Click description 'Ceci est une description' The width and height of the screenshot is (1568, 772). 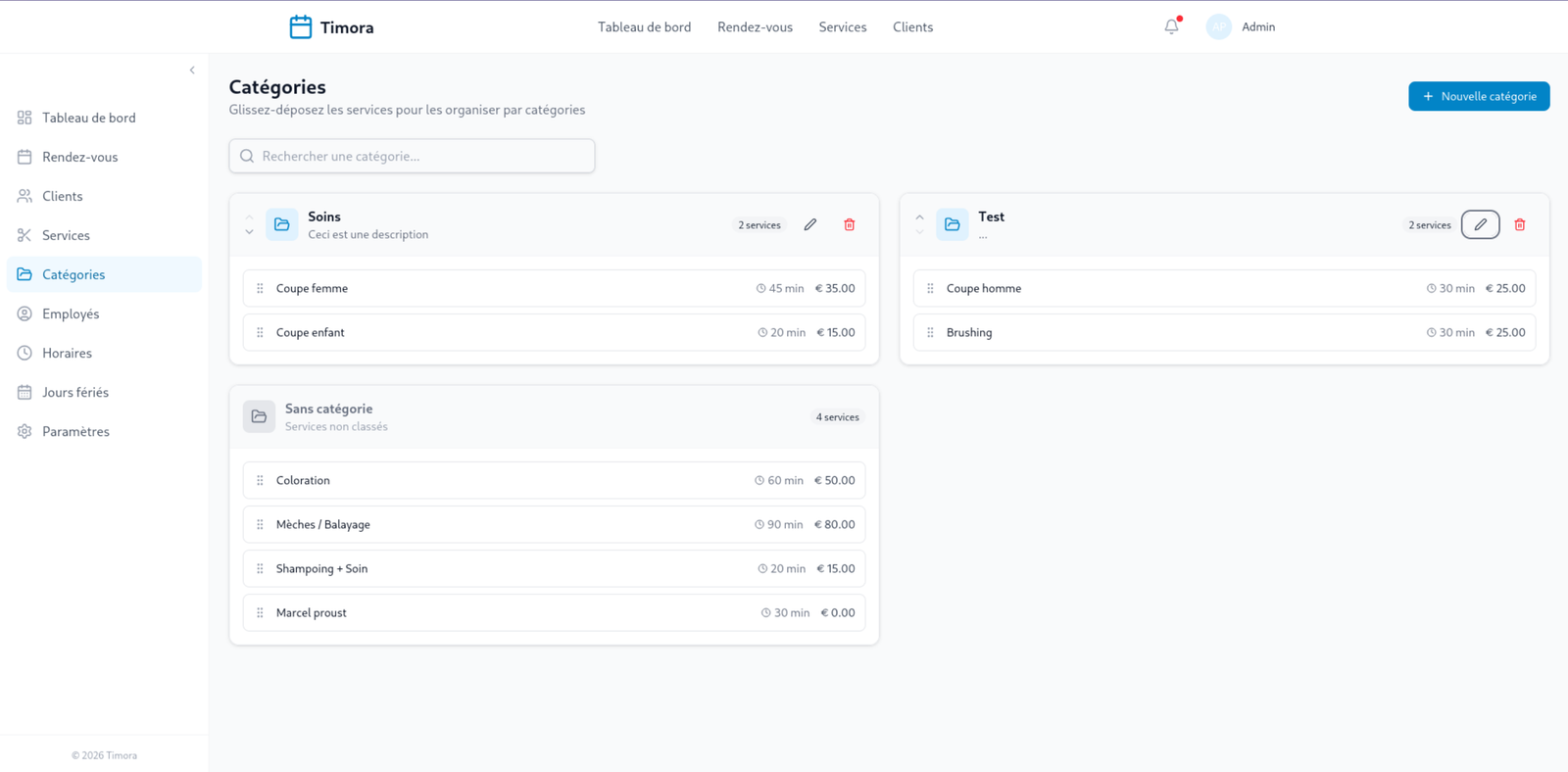tap(367, 234)
